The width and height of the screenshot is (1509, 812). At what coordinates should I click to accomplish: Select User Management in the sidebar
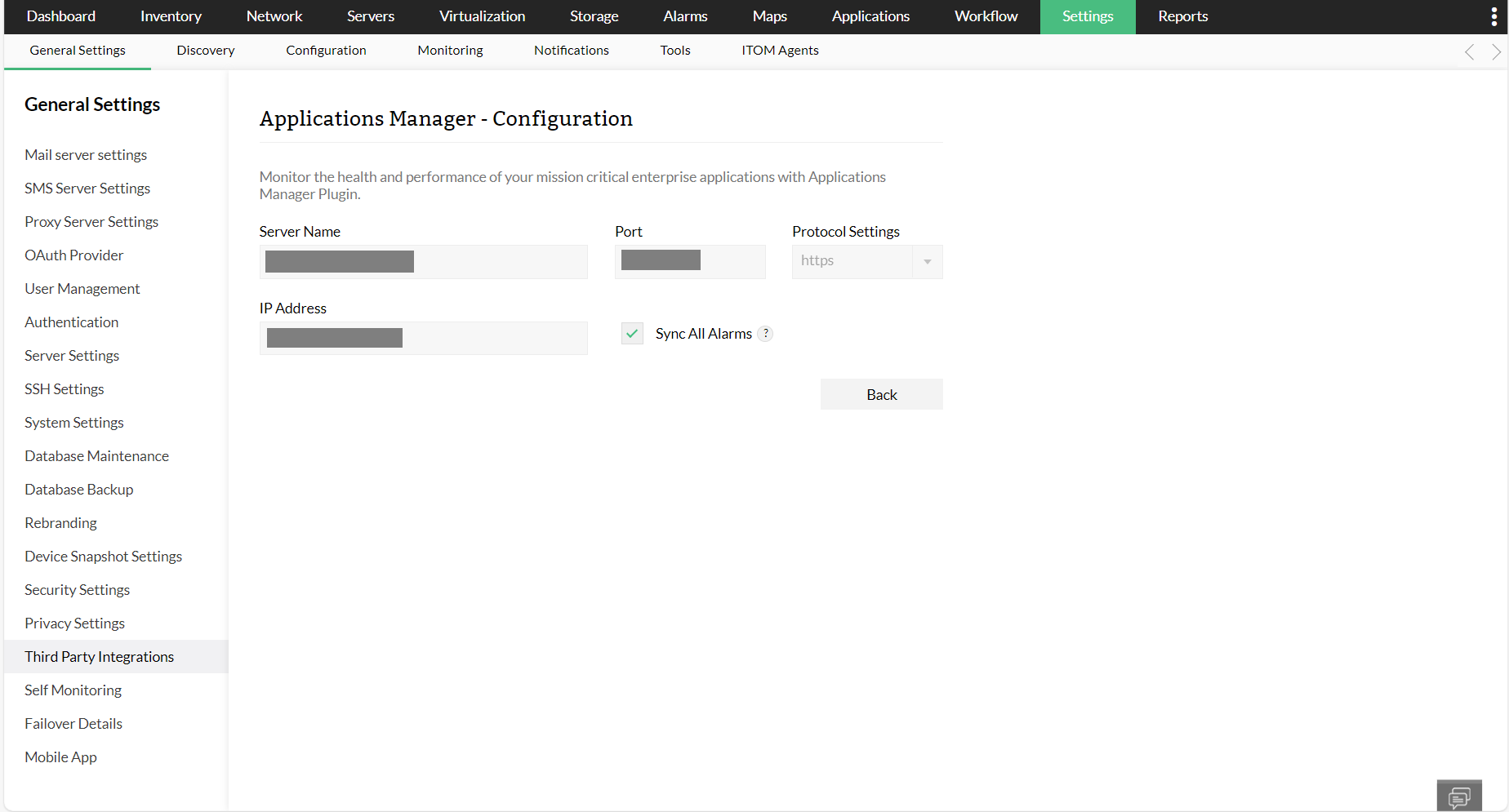82,289
